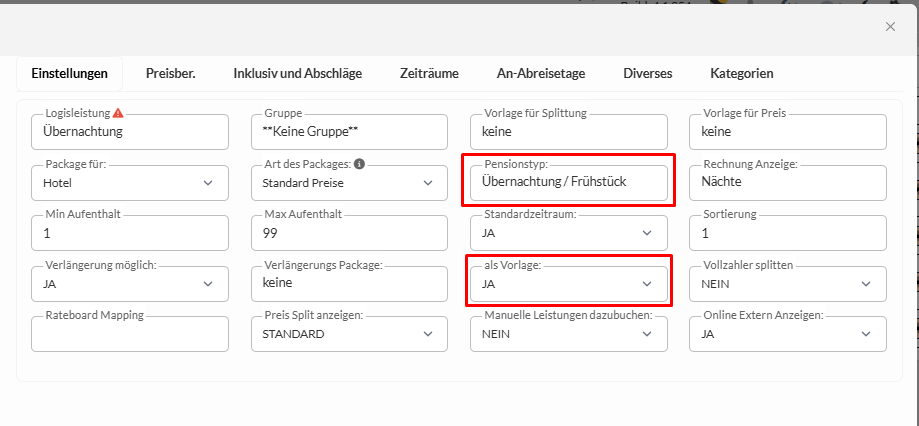Open the Kategorien tab
The width and height of the screenshot is (919, 426).
(741, 73)
